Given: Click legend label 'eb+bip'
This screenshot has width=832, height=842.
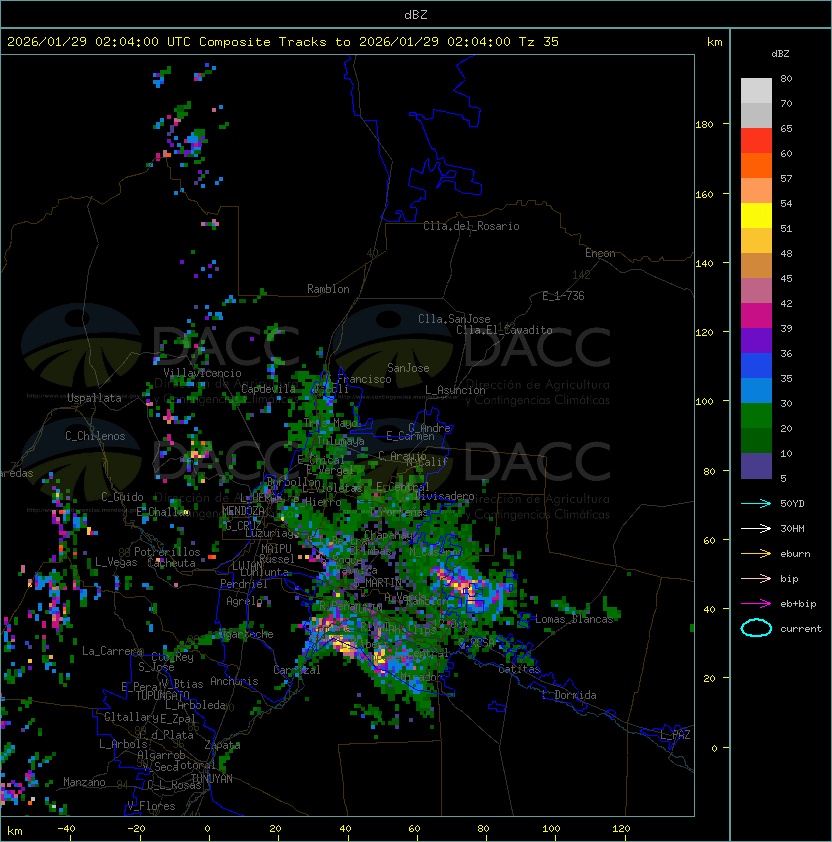Looking at the screenshot, I should tap(798, 604).
